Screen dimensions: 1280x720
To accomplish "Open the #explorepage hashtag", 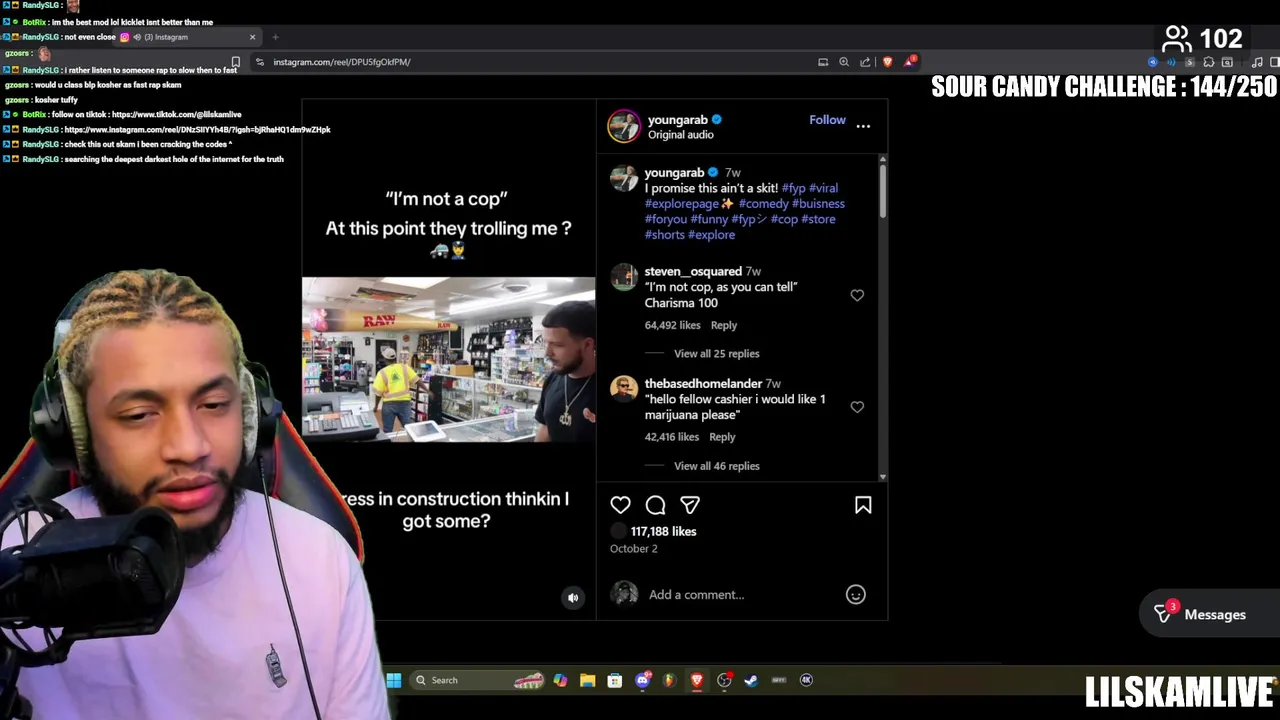I will click(682, 203).
